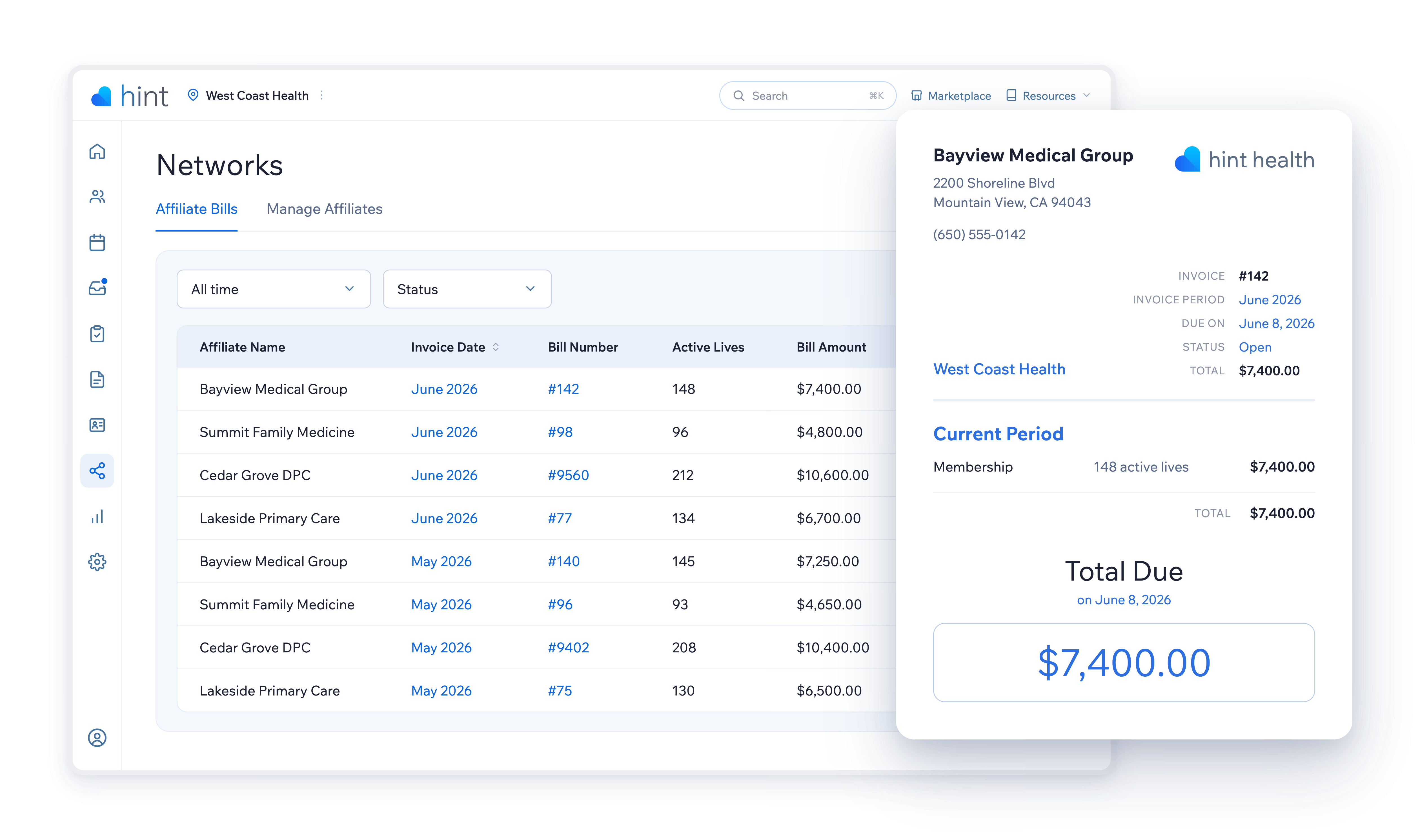Open the Inbox icon with notification dot
The image size is (1420, 840).
(x=97, y=288)
